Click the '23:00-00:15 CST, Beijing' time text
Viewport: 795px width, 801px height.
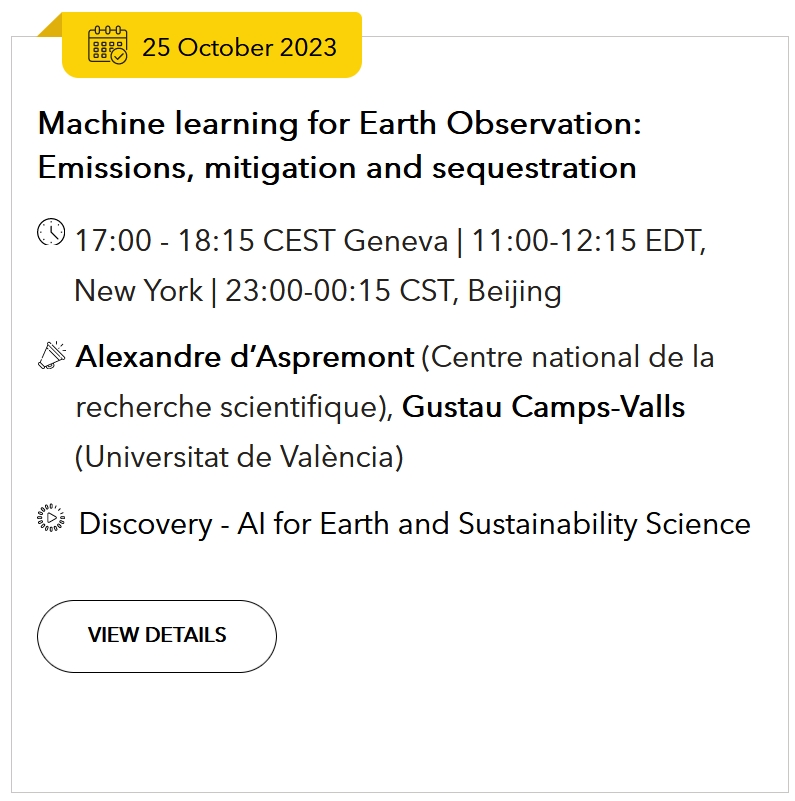click(393, 291)
